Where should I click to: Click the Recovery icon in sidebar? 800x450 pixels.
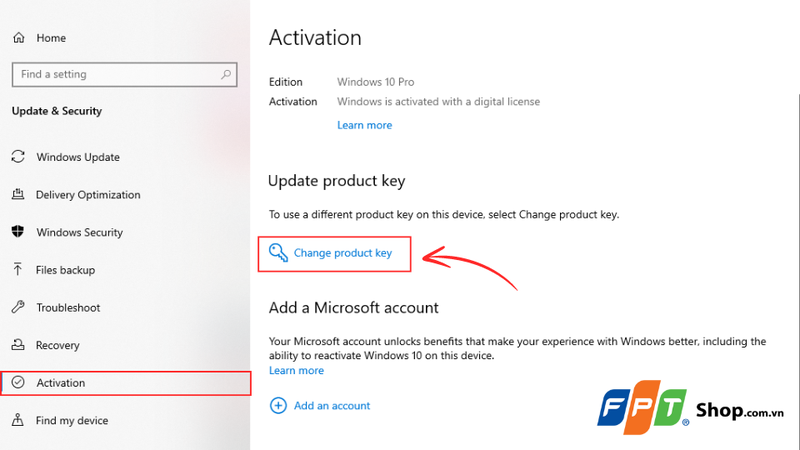coord(18,345)
